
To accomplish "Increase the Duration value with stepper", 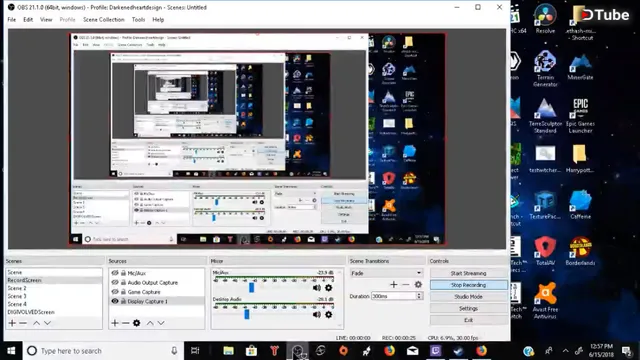I will pyautogui.click(x=419, y=294).
